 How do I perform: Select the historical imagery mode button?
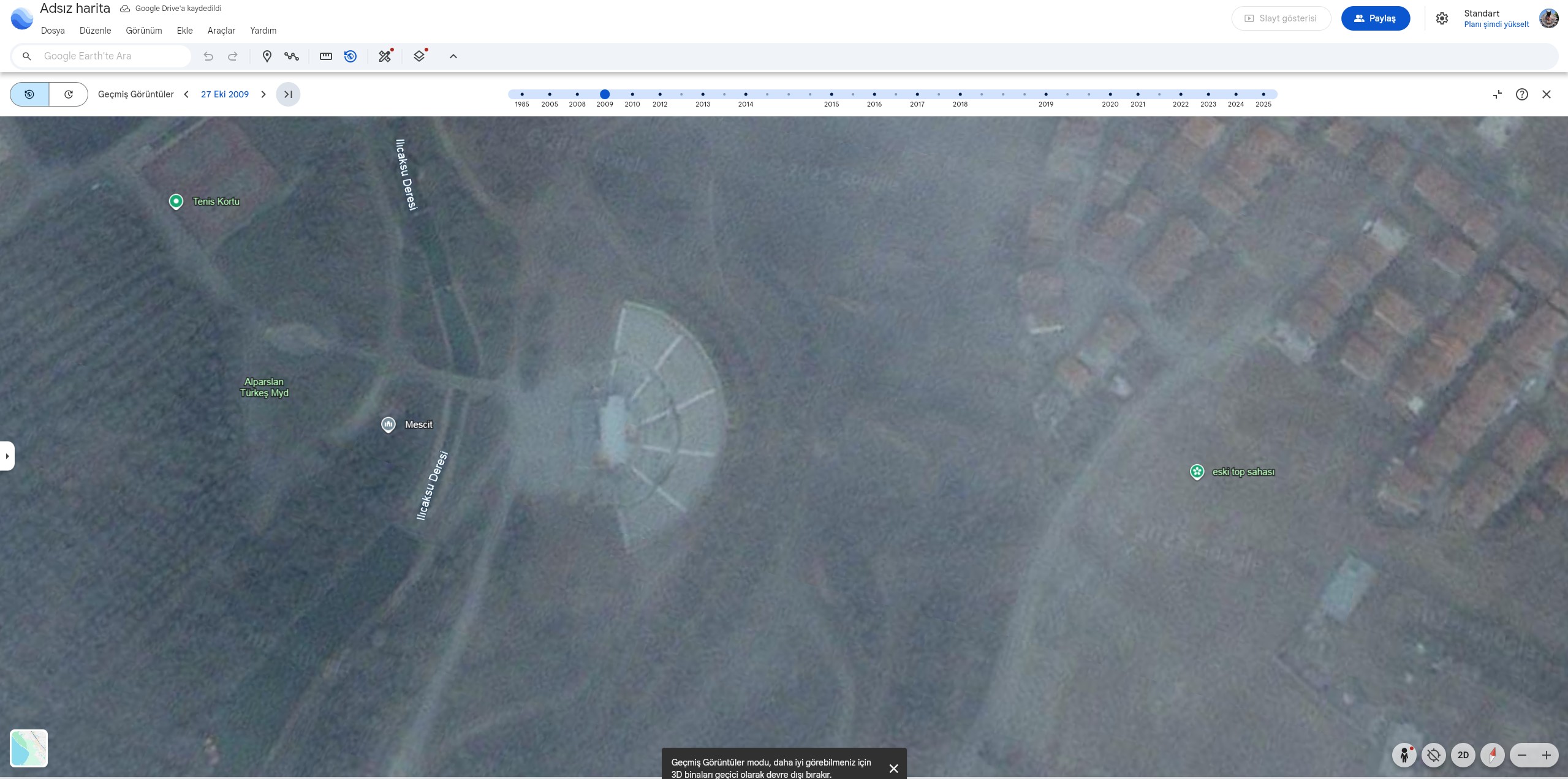[x=29, y=94]
